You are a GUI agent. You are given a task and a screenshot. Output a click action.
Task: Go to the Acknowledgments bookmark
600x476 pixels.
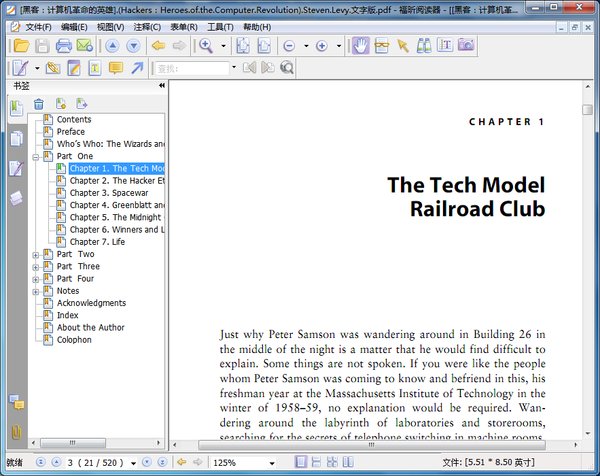click(x=91, y=303)
